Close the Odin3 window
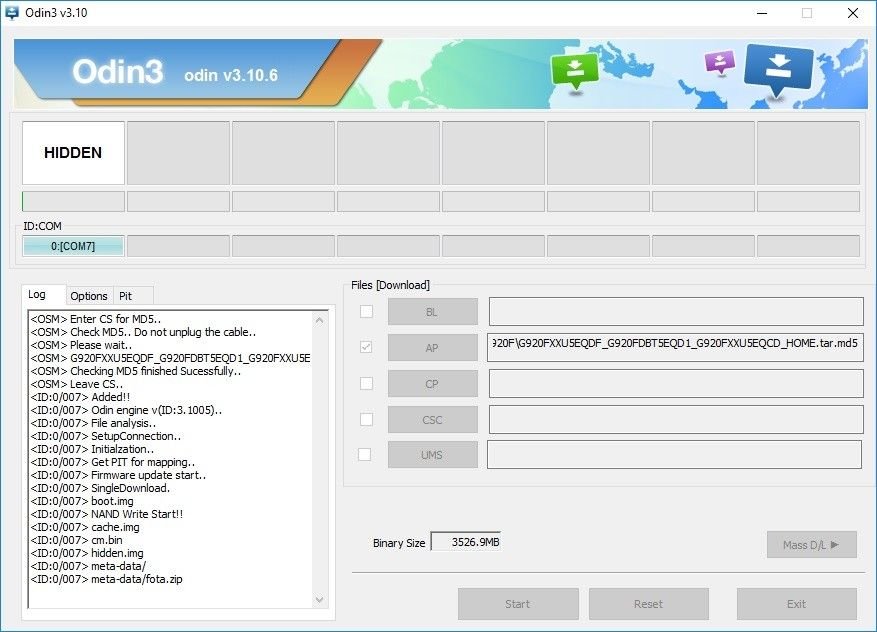 [x=852, y=13]
